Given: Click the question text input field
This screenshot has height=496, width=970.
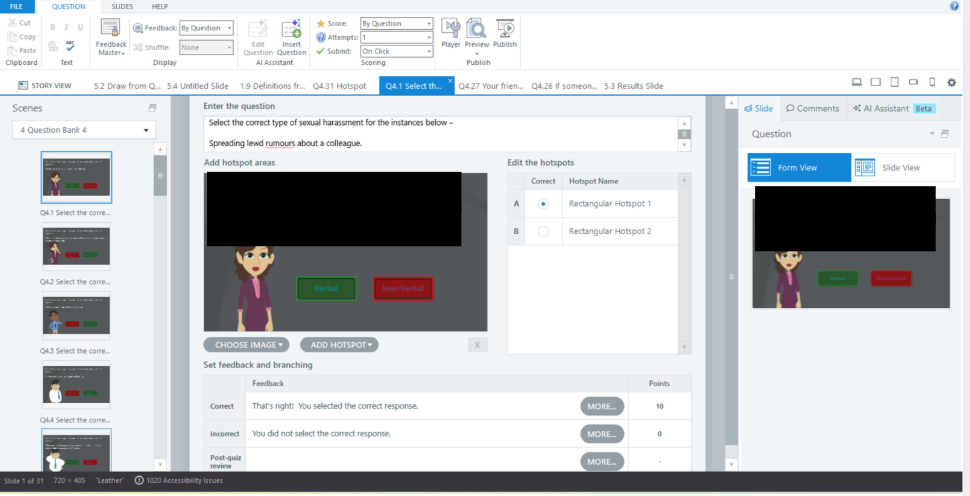Looking at the screenshot, I should [x=440, y=133].
